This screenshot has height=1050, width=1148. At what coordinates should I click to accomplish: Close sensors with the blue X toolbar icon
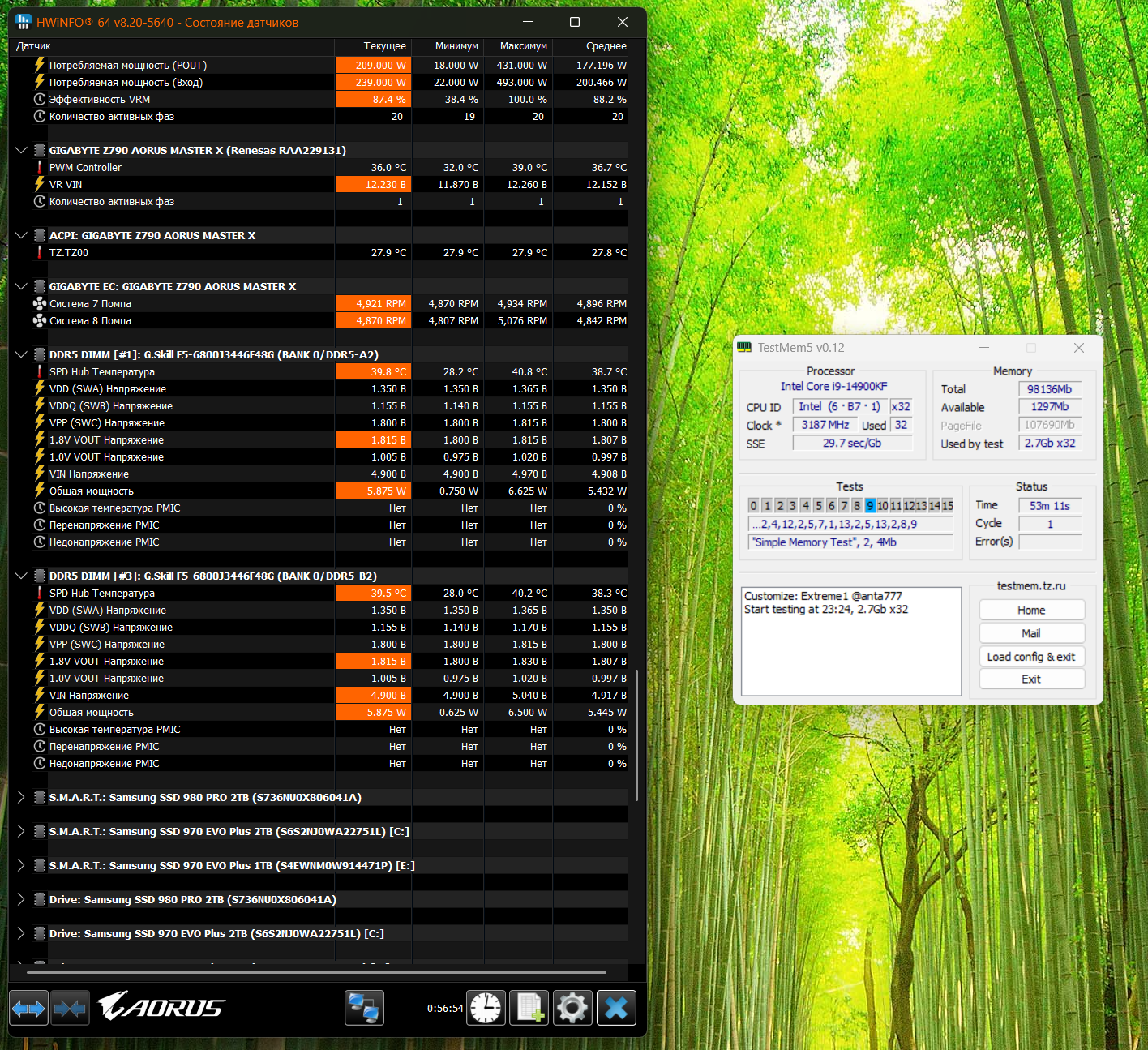point(616,1009)
